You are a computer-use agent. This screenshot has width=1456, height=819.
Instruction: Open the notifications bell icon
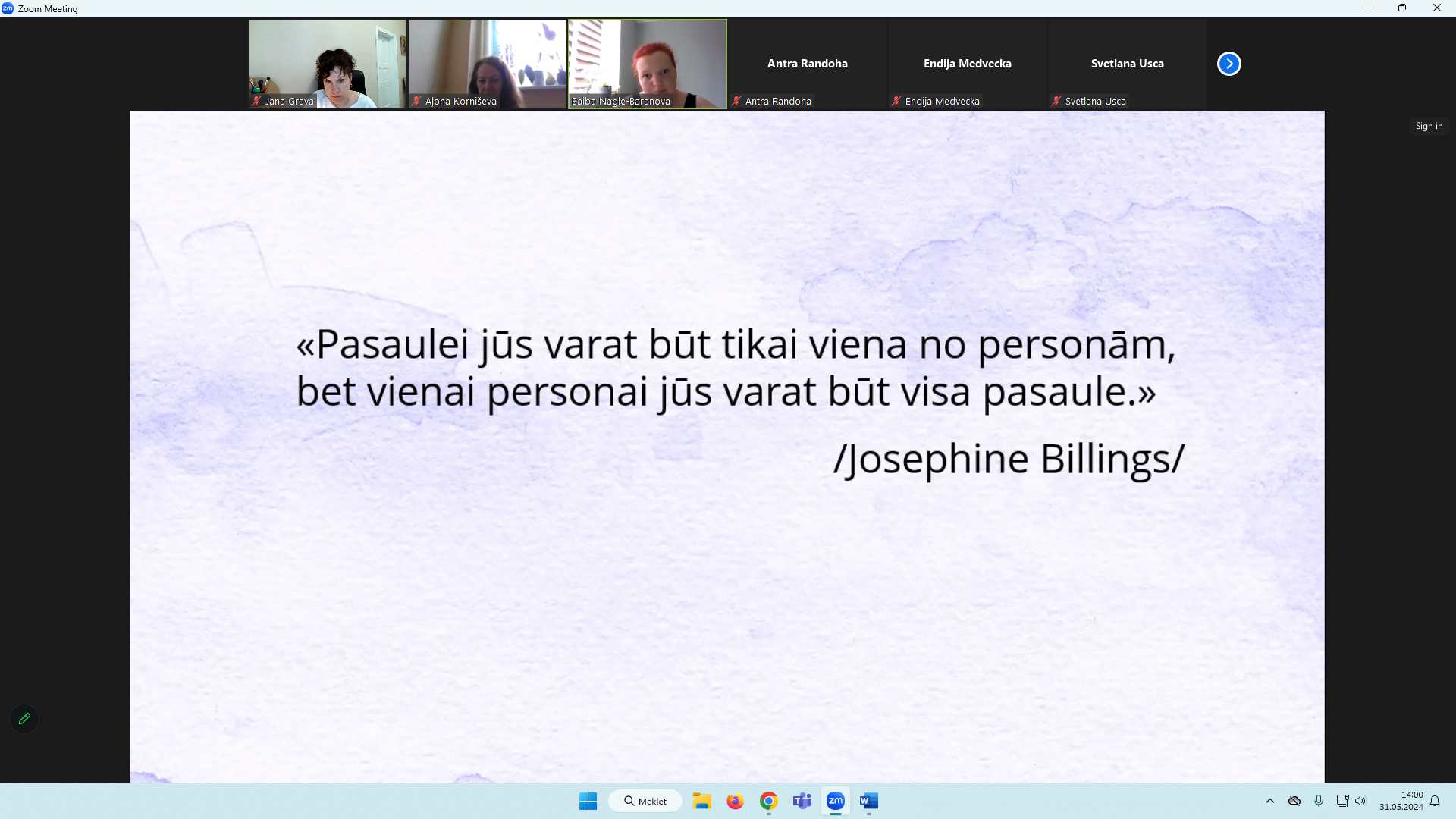(x=1435, y=801)
